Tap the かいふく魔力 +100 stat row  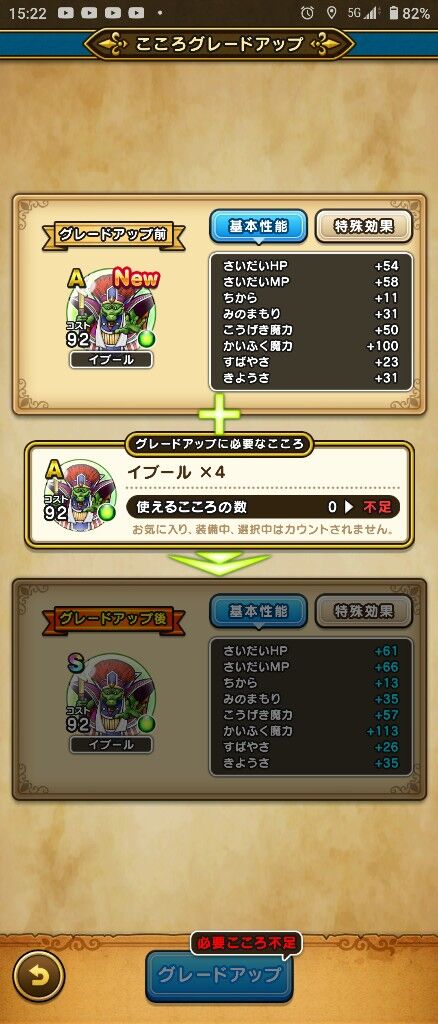pos(311,346)
